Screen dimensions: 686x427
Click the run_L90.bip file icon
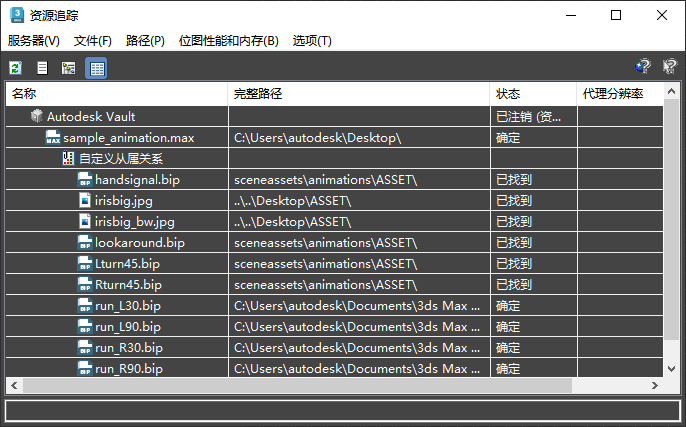click(x=85, y=326)
